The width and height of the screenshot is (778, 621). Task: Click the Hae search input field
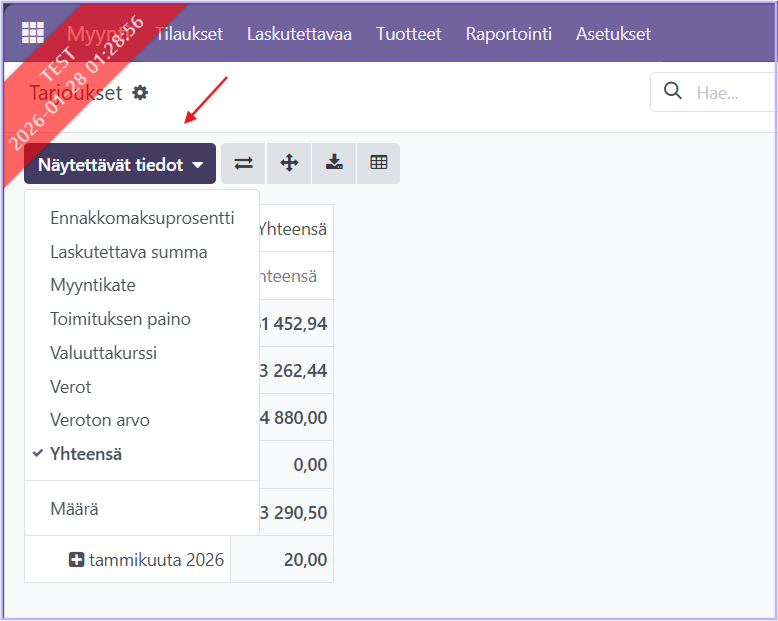tap(730, 92)
